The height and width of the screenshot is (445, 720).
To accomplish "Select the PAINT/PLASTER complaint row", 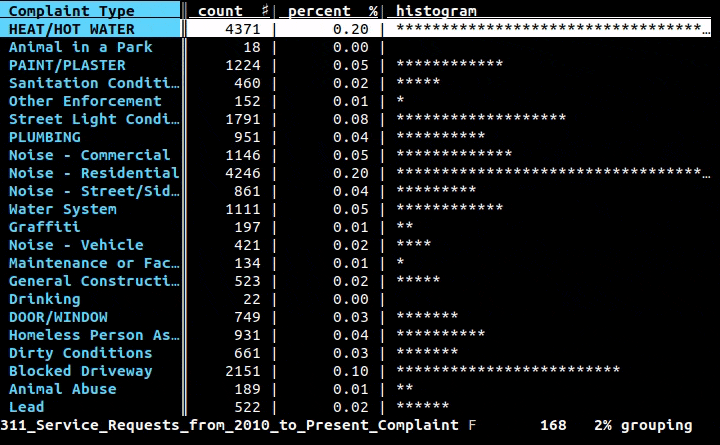I will [x=355, y=65].
